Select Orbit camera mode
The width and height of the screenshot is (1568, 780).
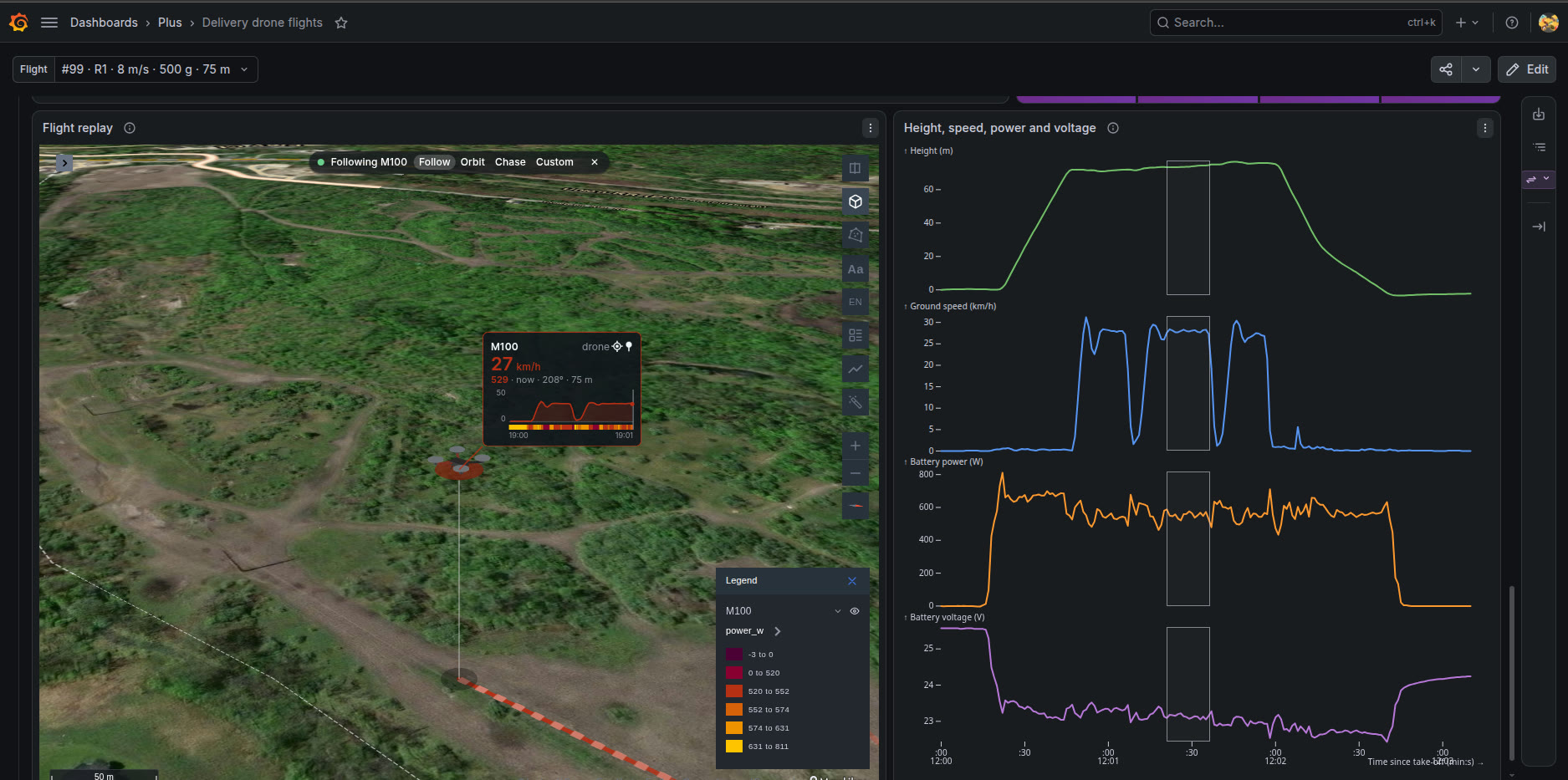pos(472,162)
